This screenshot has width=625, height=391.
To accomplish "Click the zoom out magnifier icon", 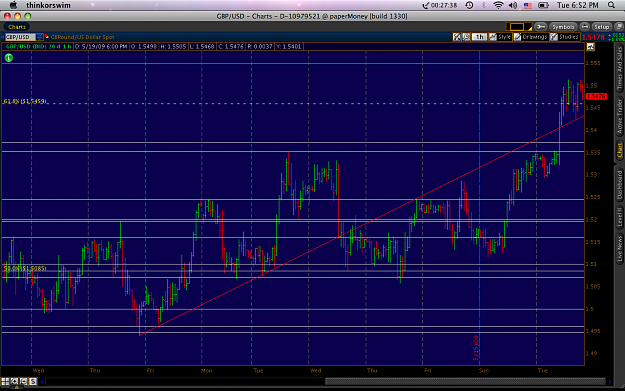I will tap(24, 381).
